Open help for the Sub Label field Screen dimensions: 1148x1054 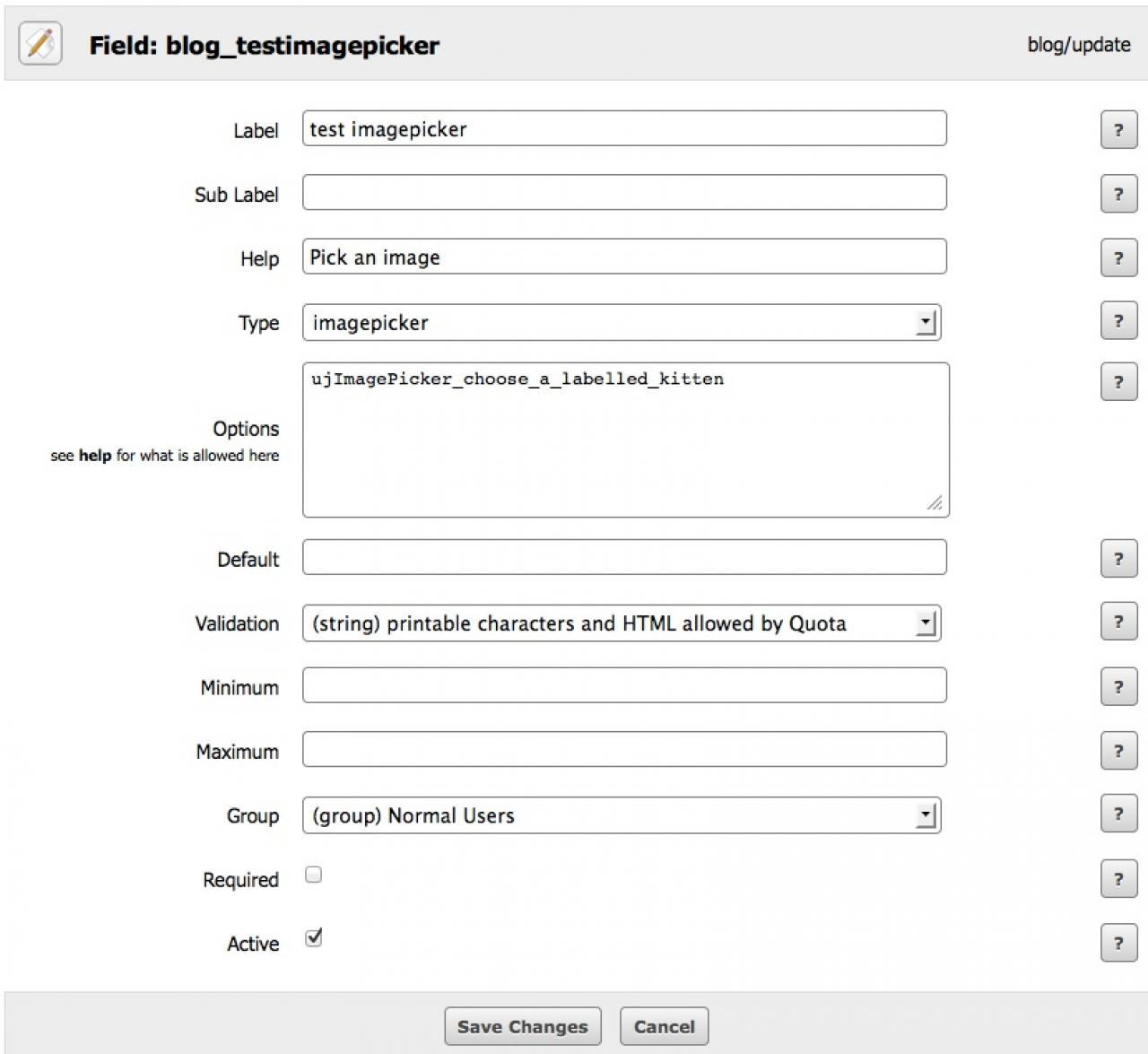pyautogui.click(x=1118, y=195)
